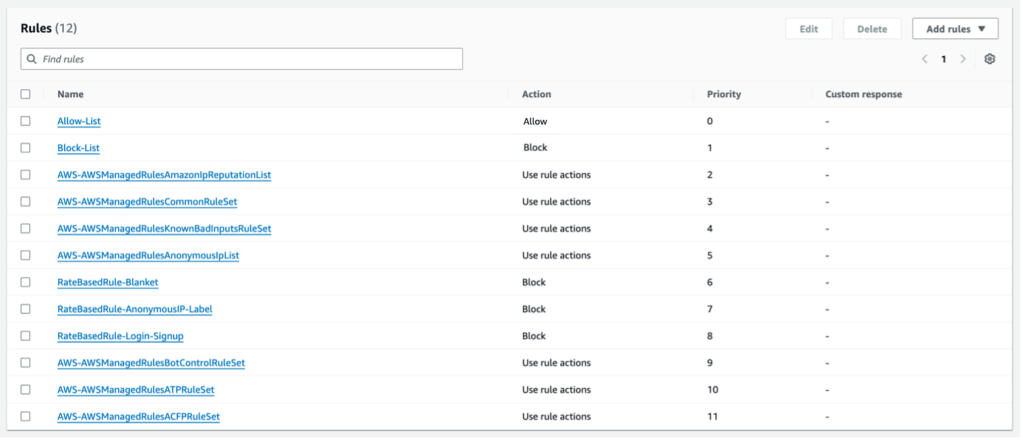Click the previous page arrow in pagination
Image resolution: width=1023 pixels, height=440 pixels.
point(925,59)
